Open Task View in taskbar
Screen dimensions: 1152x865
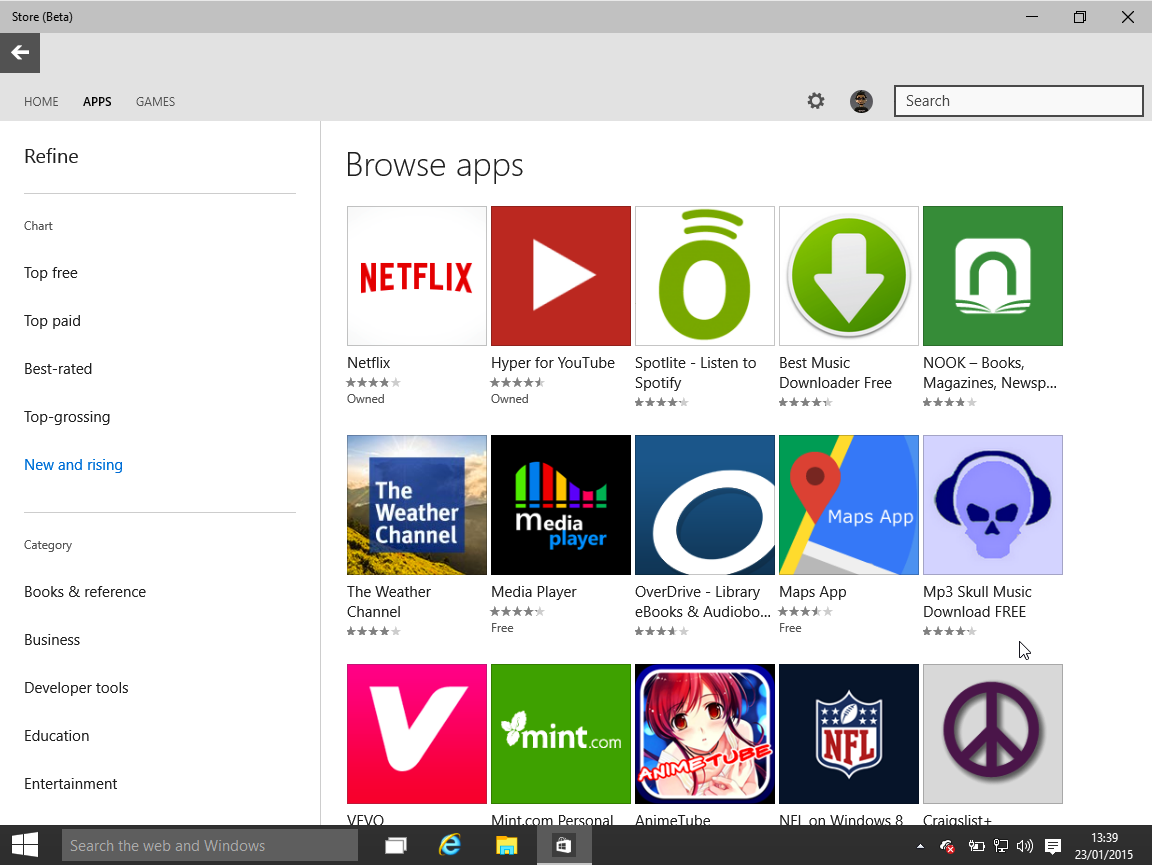click(x=396, y=846)
